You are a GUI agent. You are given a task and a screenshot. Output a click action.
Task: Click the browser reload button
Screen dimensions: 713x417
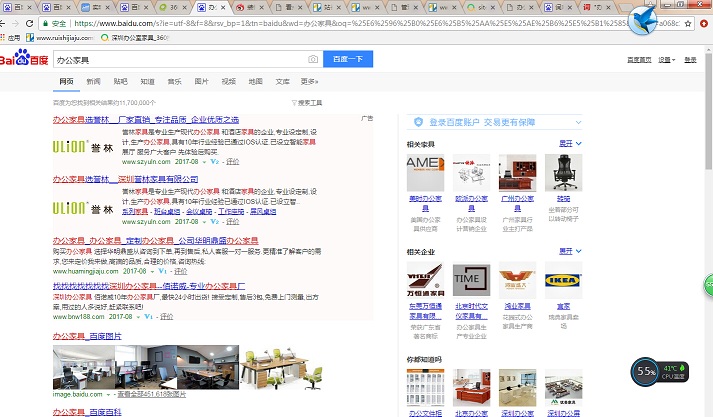38,22
